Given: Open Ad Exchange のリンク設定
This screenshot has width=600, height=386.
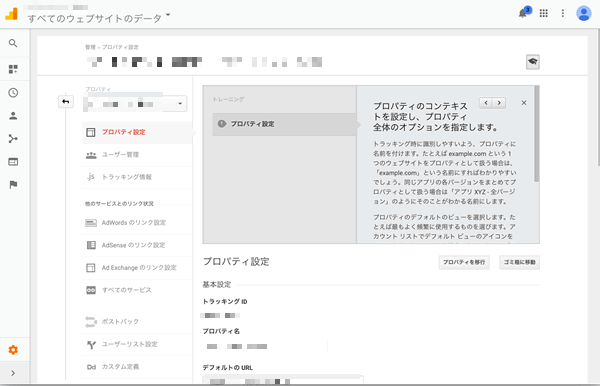Looking at the screenshot, I should coord(137,268).
